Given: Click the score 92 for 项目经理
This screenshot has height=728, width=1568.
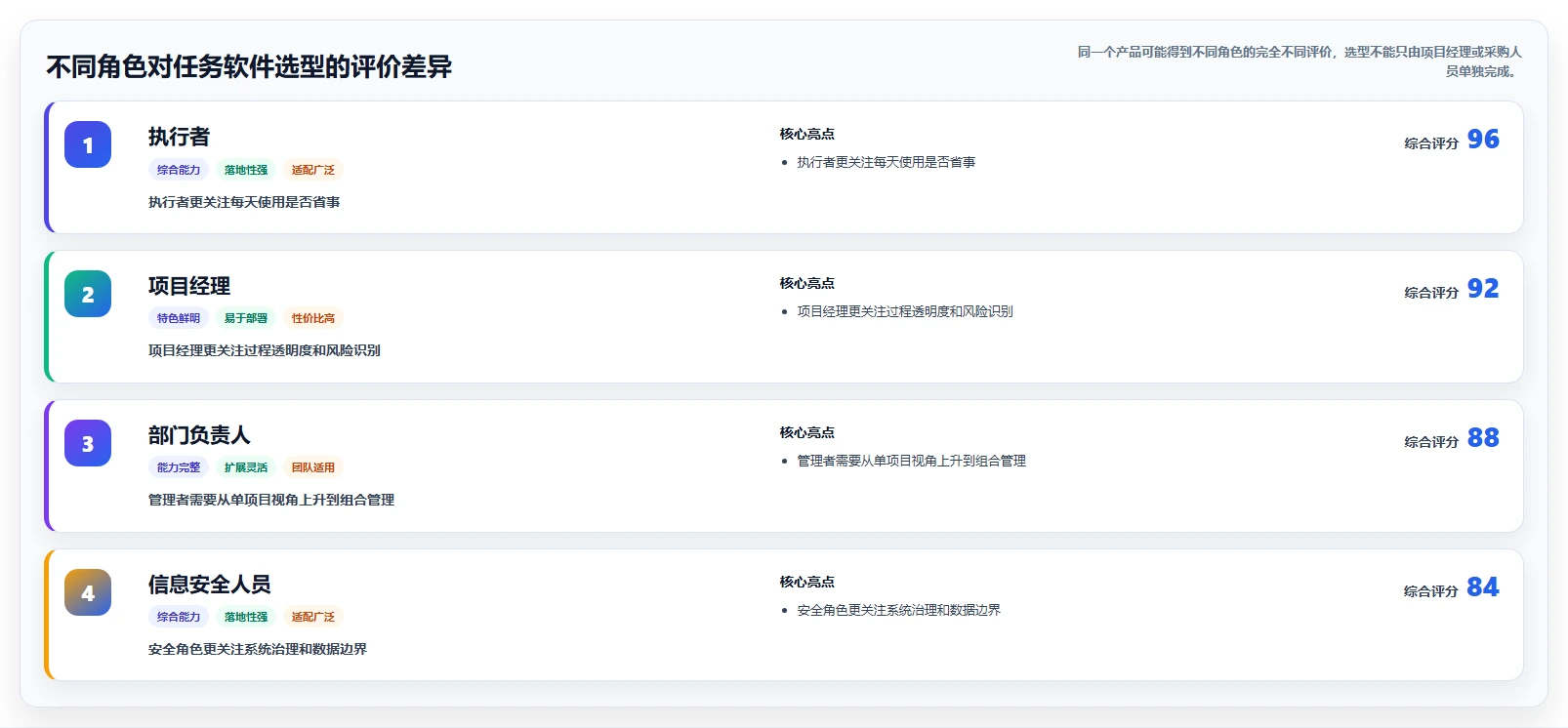Looking at the screenshot, I should tap(1483, 289).
